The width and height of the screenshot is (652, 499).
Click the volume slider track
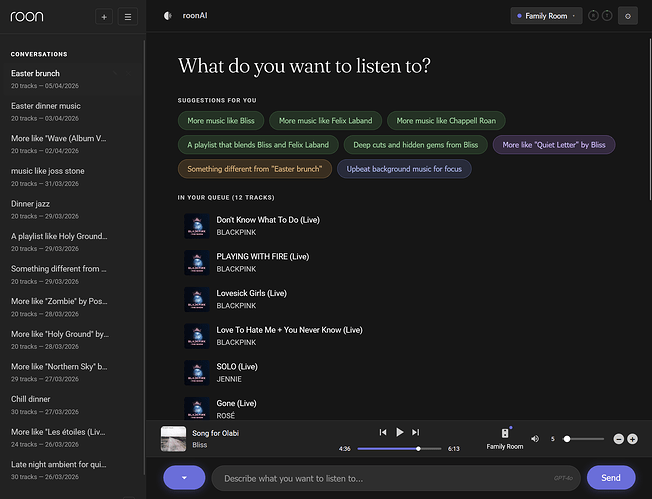(583, 439)
